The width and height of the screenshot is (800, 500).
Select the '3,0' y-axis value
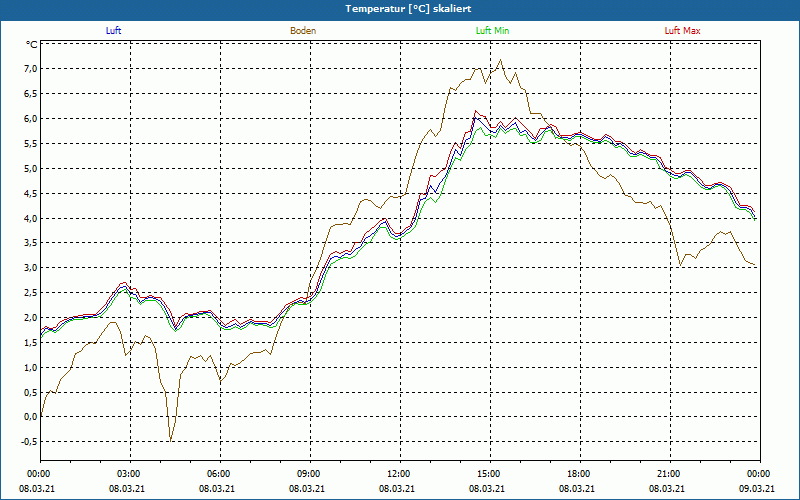[x=31, y=268]
